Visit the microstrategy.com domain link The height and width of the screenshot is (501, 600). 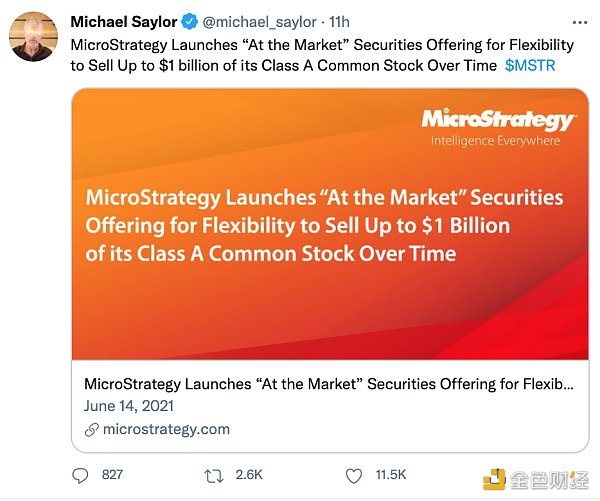166,429
